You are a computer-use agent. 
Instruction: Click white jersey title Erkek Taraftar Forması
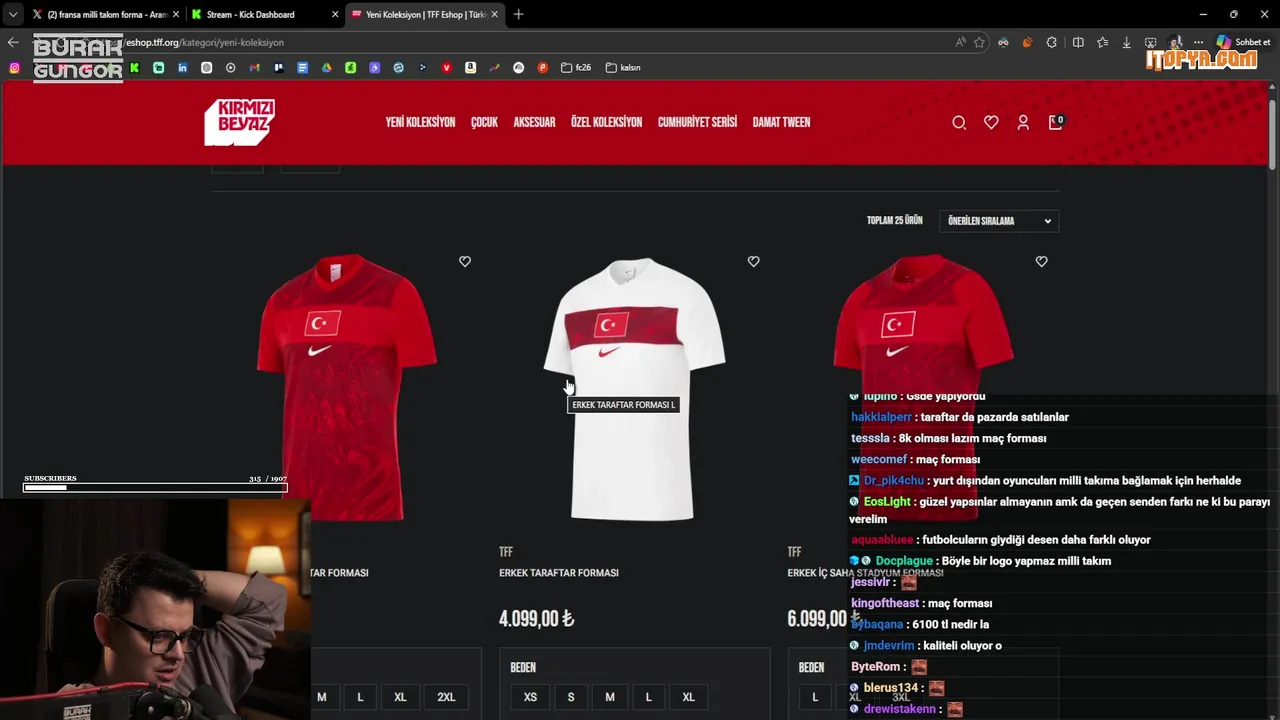pos(559,573)
